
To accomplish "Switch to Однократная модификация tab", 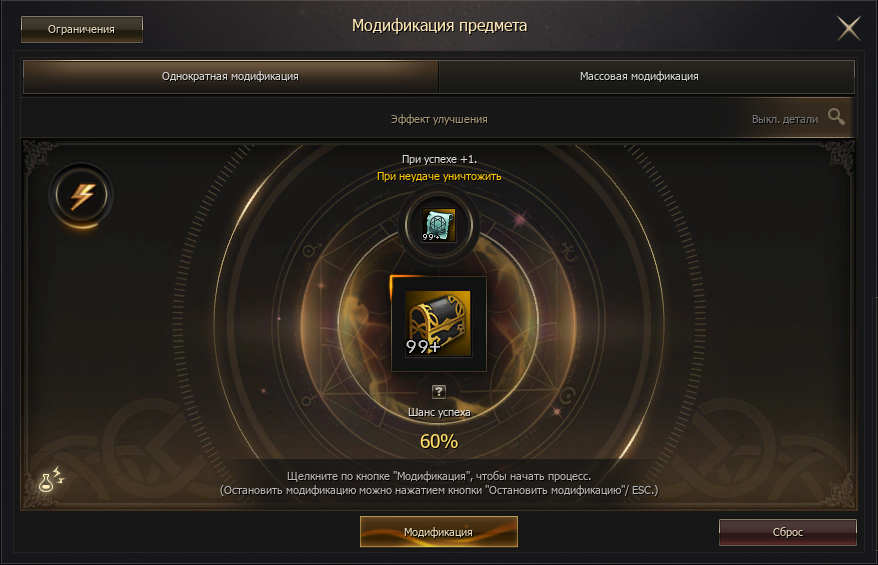I will [x=230, y=77].
